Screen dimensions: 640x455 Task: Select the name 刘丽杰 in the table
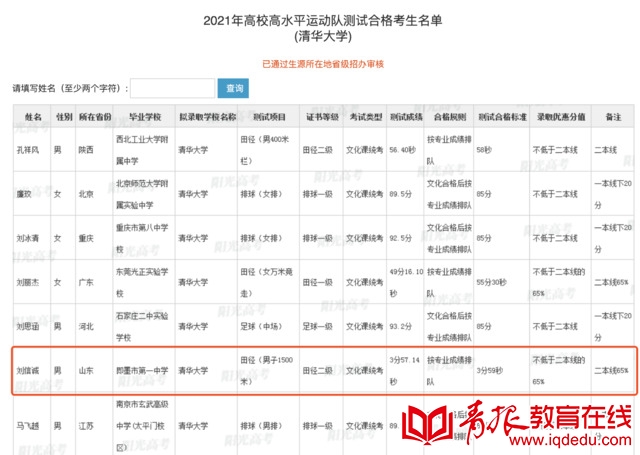coord(28,282)
